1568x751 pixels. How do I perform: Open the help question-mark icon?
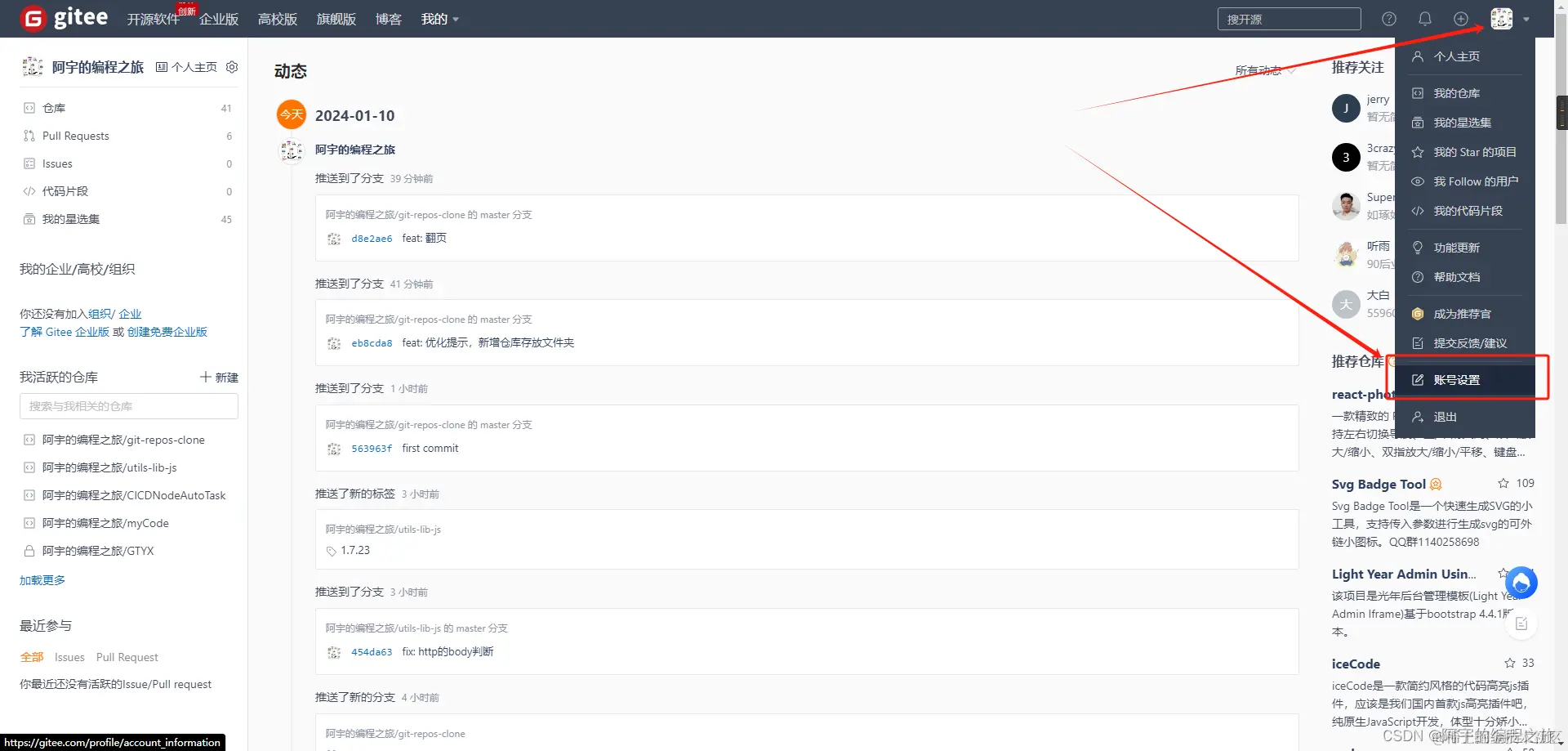coord(1389,19)
